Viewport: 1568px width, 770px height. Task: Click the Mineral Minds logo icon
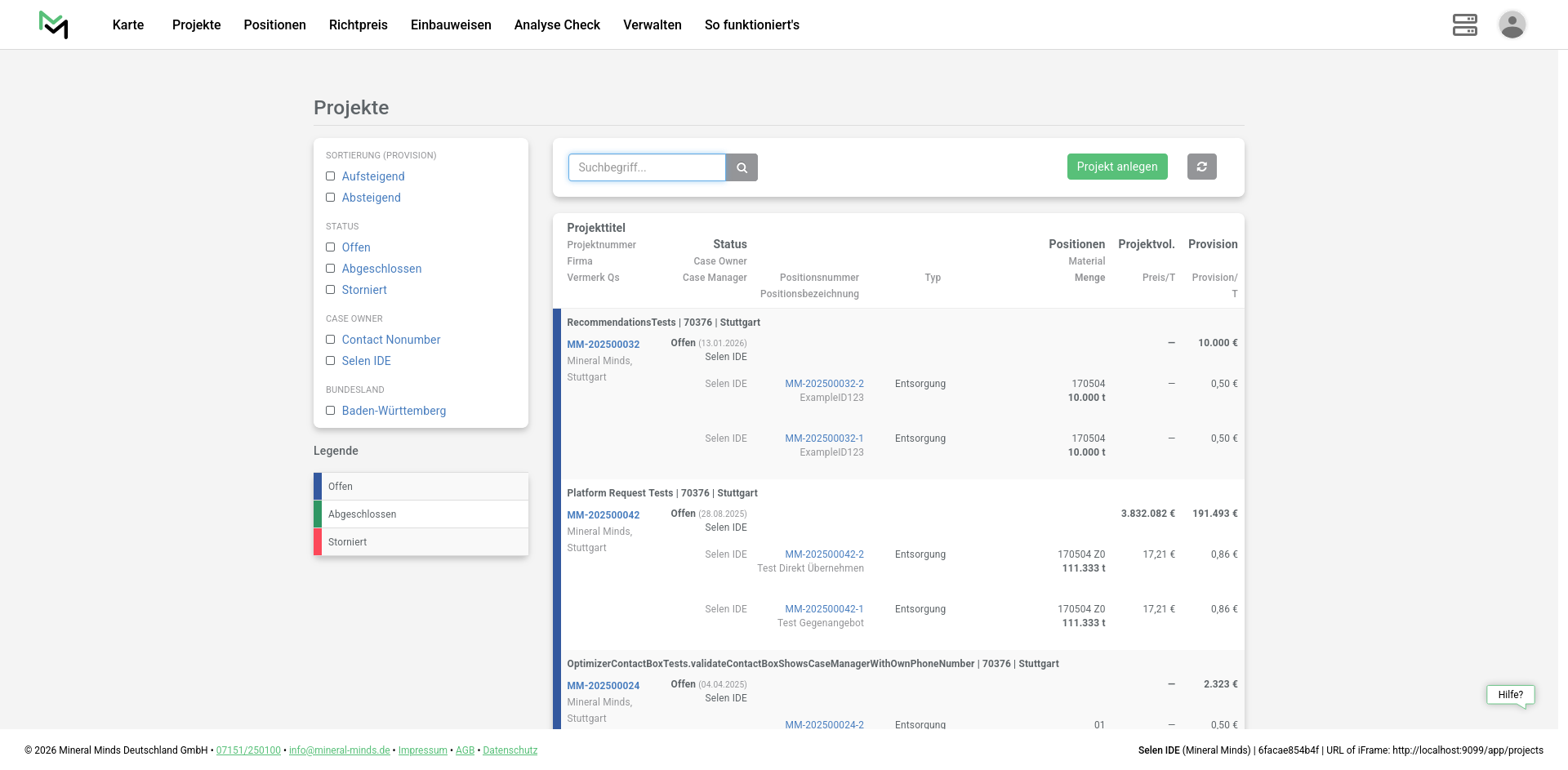tap(54, 24)
